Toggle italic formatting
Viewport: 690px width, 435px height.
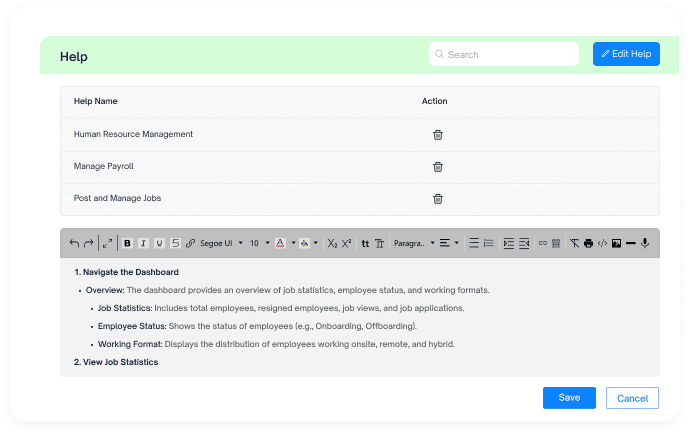[x=143, y=243]
